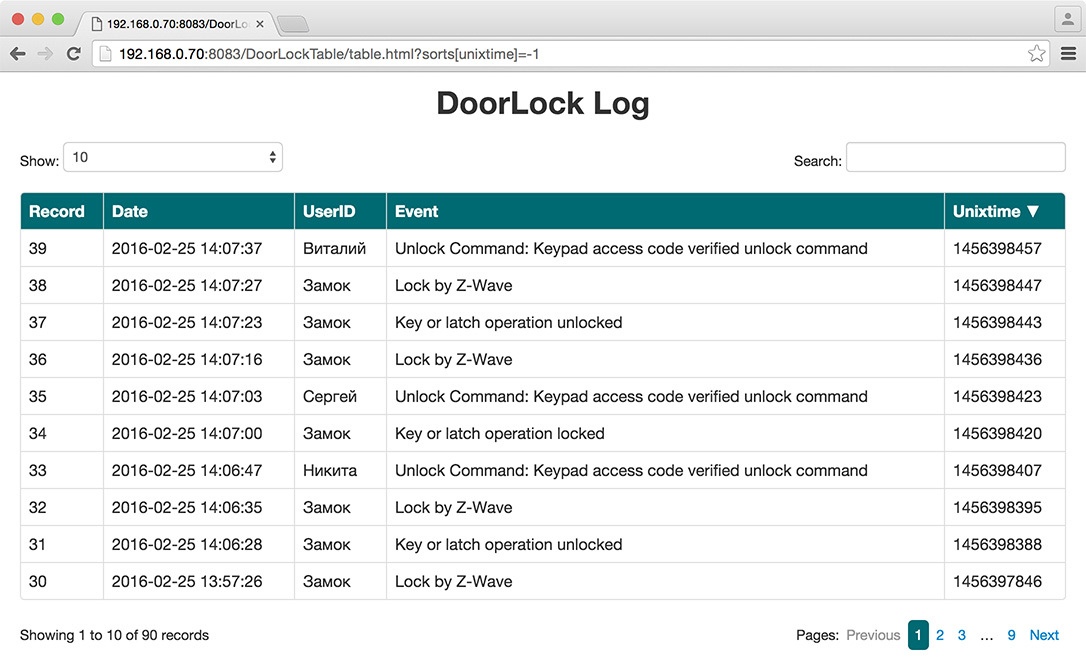
Task: Jump to page 9 of records
Action: 1012,635
